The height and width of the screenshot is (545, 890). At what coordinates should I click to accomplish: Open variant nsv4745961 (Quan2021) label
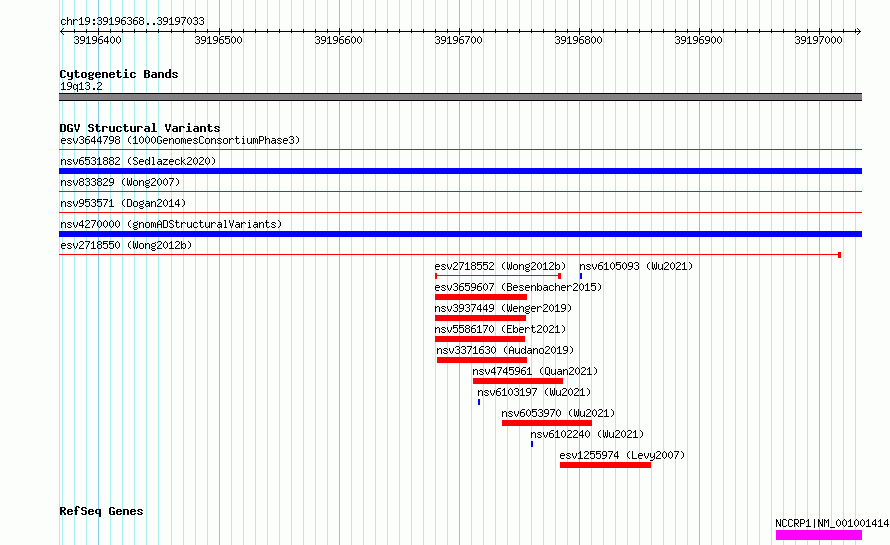[x=535, y=371]
